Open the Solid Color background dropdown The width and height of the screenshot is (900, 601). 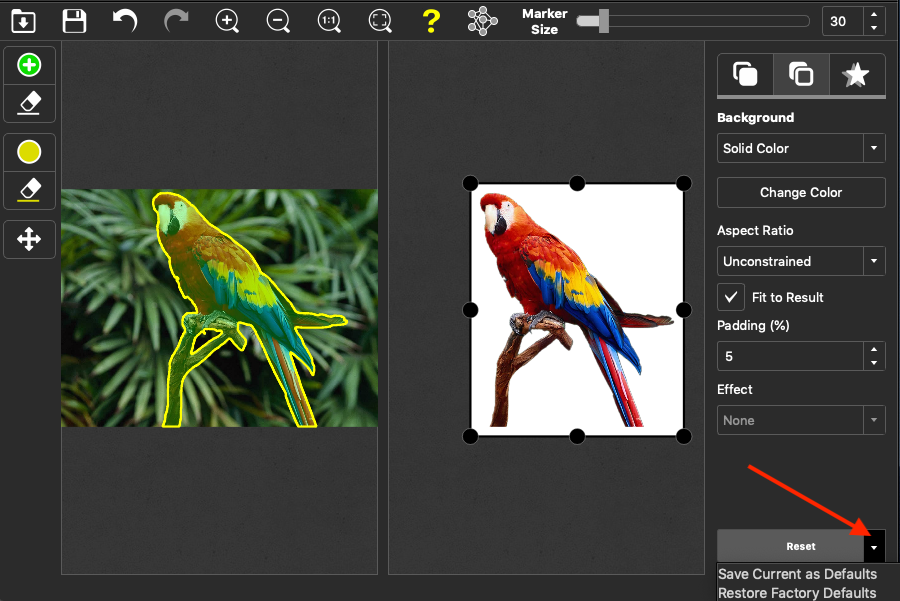[x=800, y=148]
